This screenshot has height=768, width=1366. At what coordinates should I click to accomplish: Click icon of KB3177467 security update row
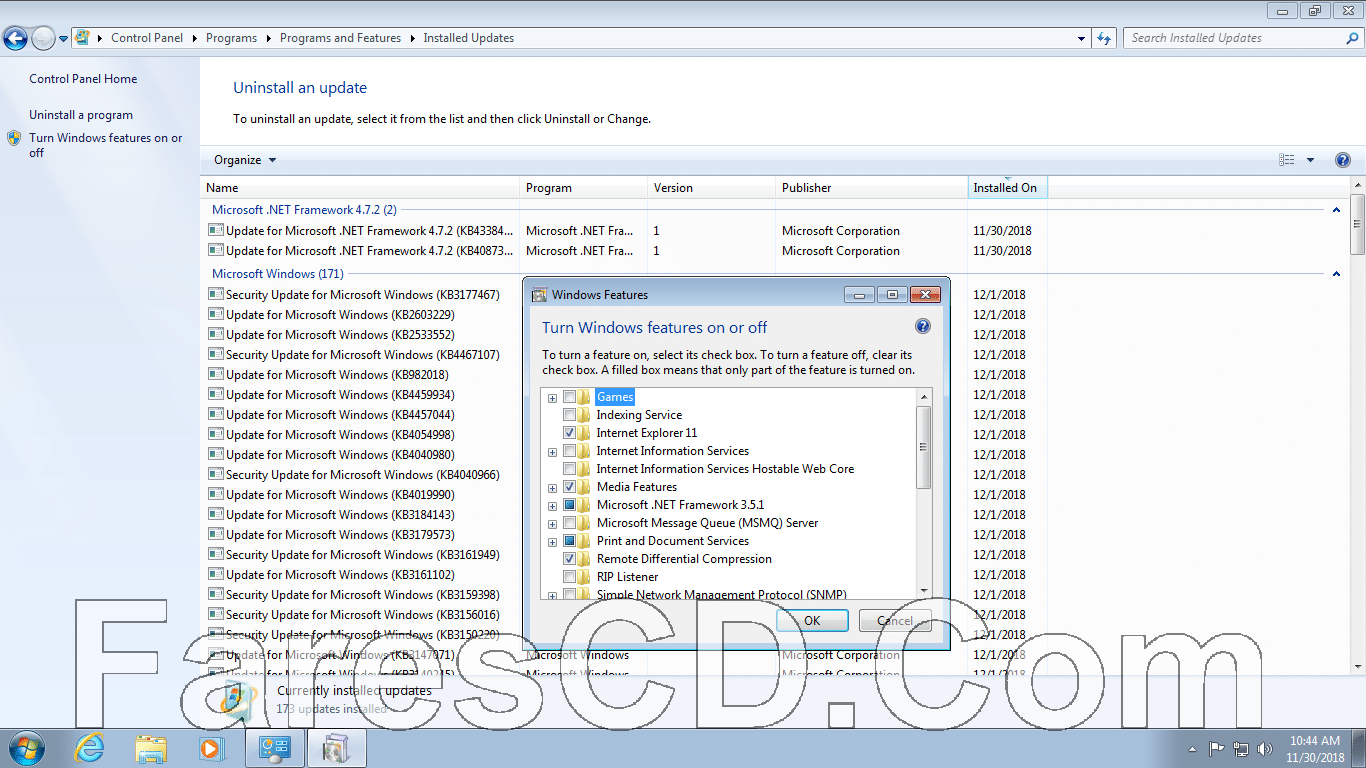coord(215,294)
